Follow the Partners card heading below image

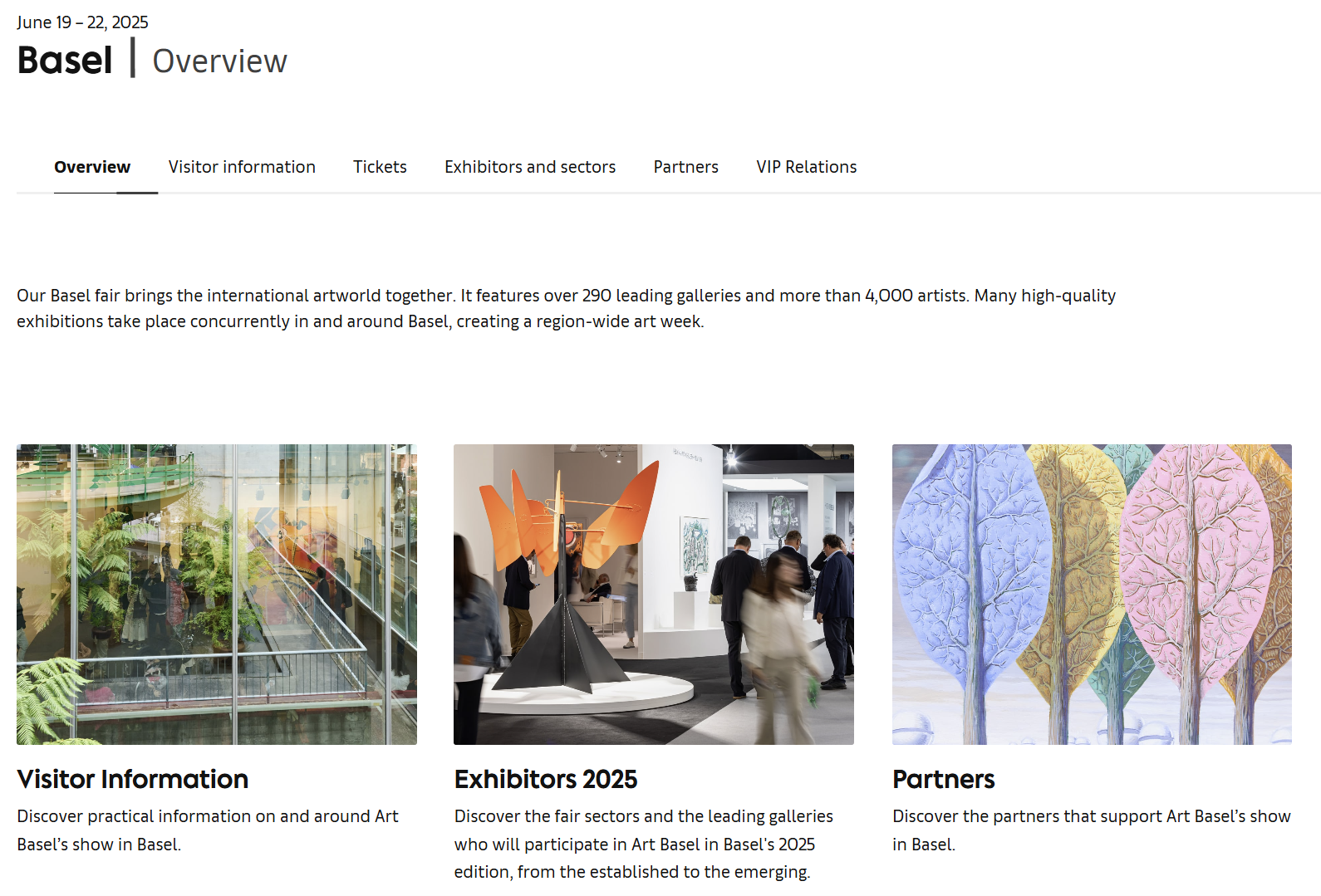point(943,779)
